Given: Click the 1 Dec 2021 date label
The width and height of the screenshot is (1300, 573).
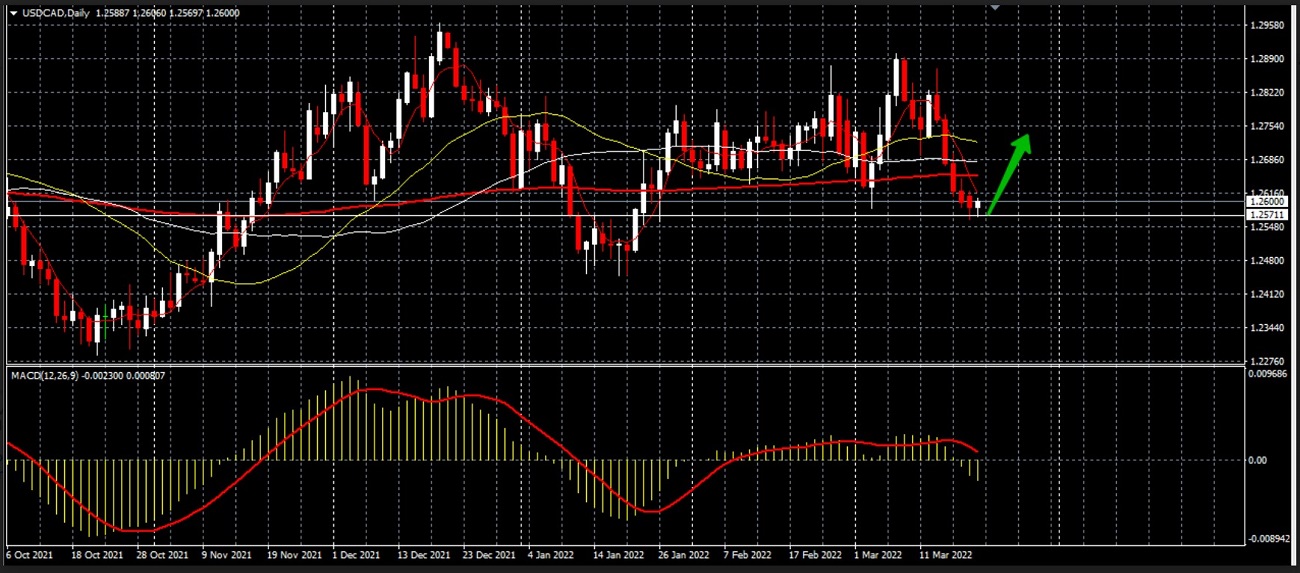Looking at the screenshot, I should 357,553.
